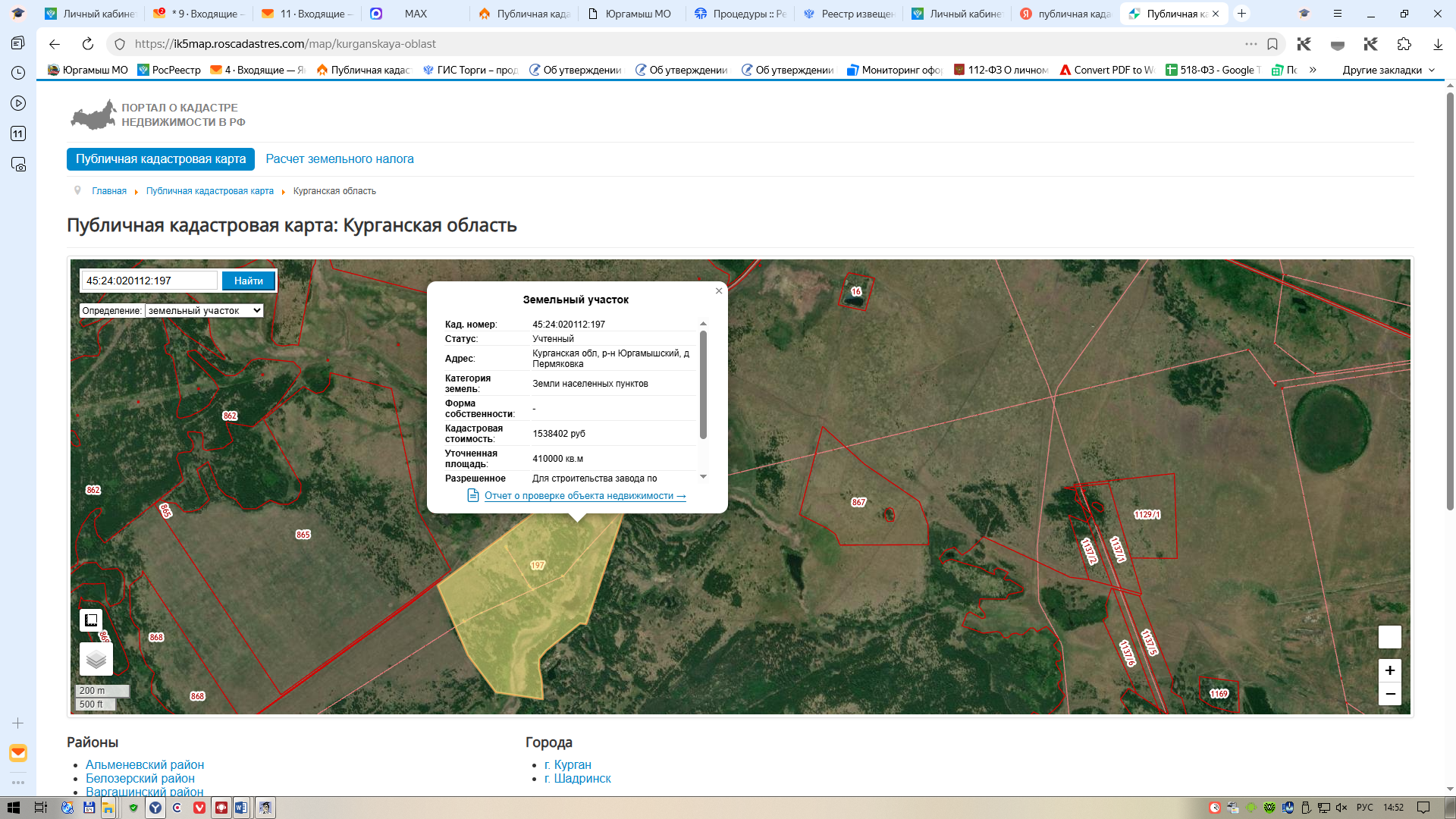This screenshot has height=819, width=1456.
Task: Bookmark this page with the bookmark icon
Action: [x=1272, y=44]
